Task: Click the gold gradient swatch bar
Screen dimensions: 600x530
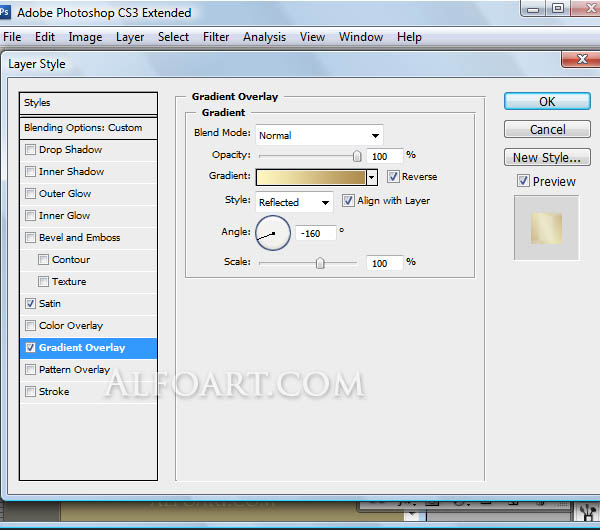Action: [x=311, y=178]
